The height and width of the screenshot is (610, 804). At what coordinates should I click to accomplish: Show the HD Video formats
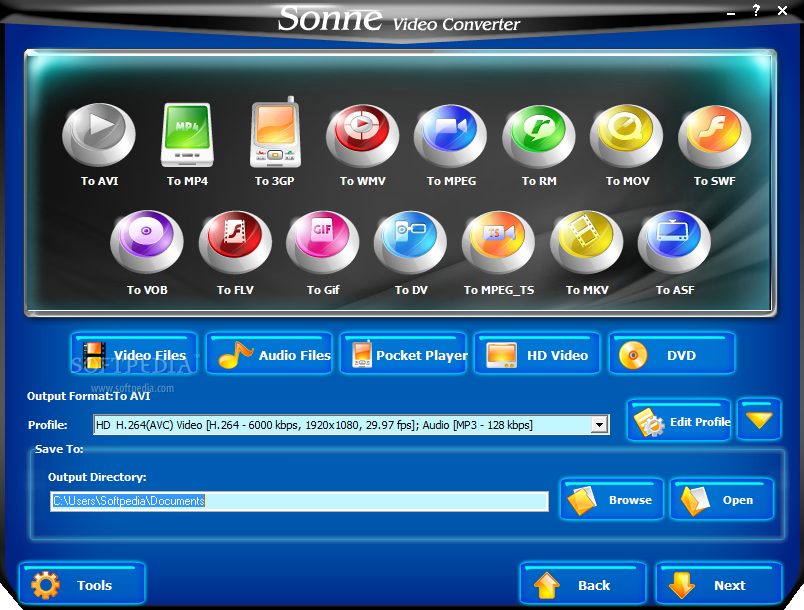[x=538, y=354]
